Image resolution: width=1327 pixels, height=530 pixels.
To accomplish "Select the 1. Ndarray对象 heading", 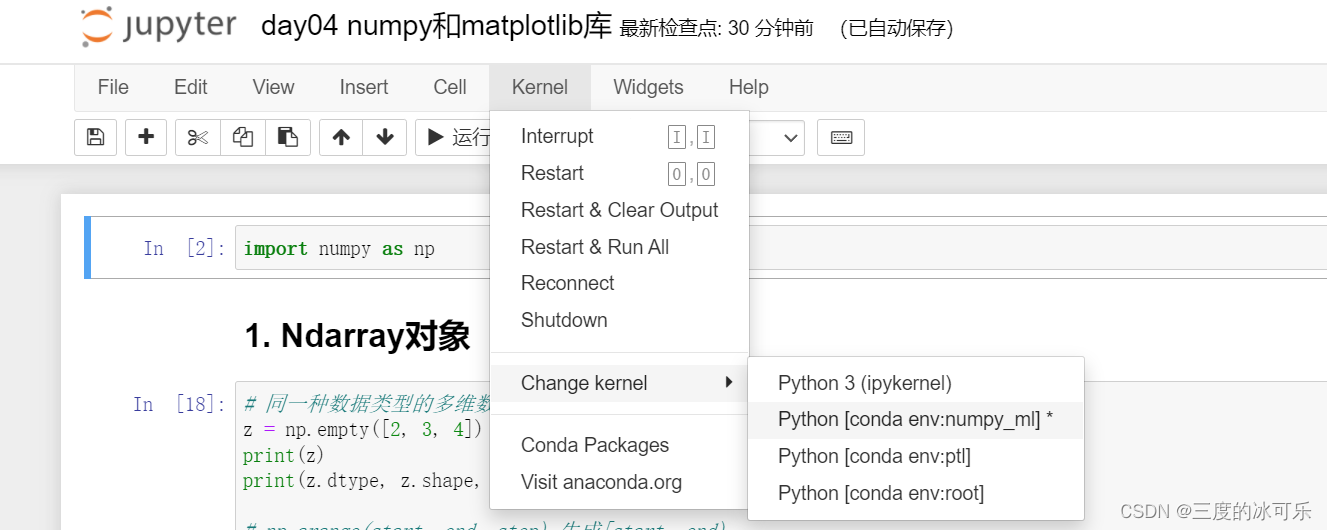I will 357,337.
